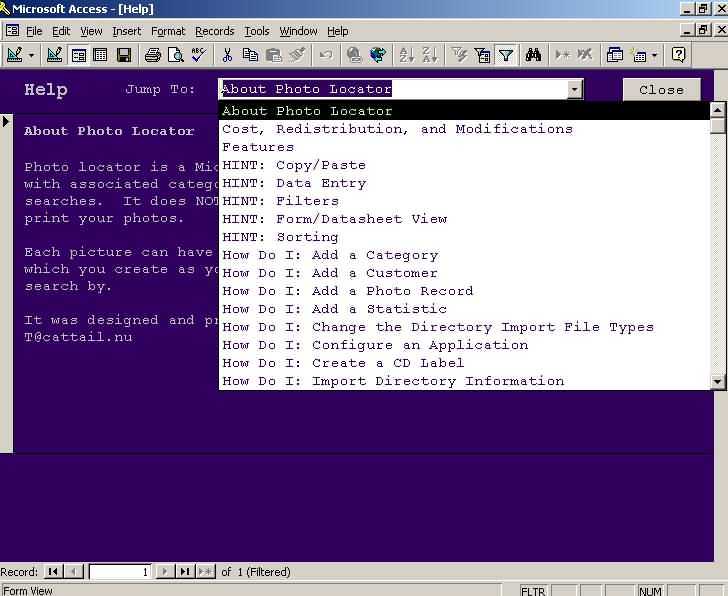Open the Tools menu

(257, 31)
